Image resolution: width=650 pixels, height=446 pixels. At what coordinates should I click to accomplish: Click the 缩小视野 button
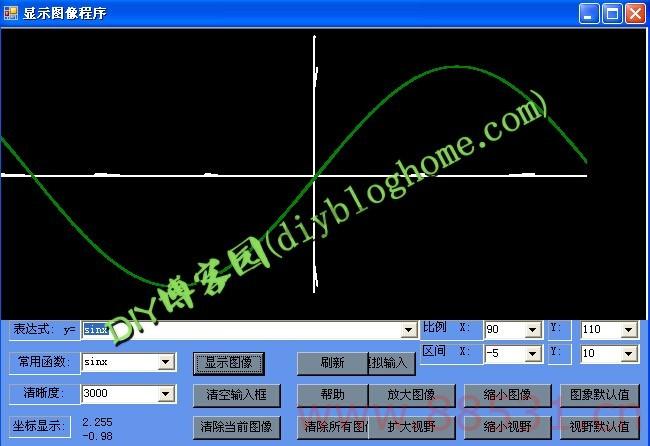tap(507, 427)
